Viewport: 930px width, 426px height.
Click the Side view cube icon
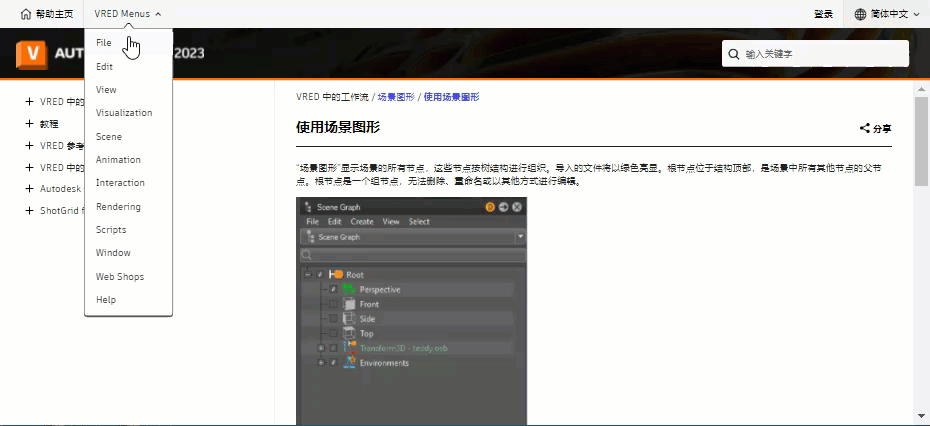click(349, 319)
